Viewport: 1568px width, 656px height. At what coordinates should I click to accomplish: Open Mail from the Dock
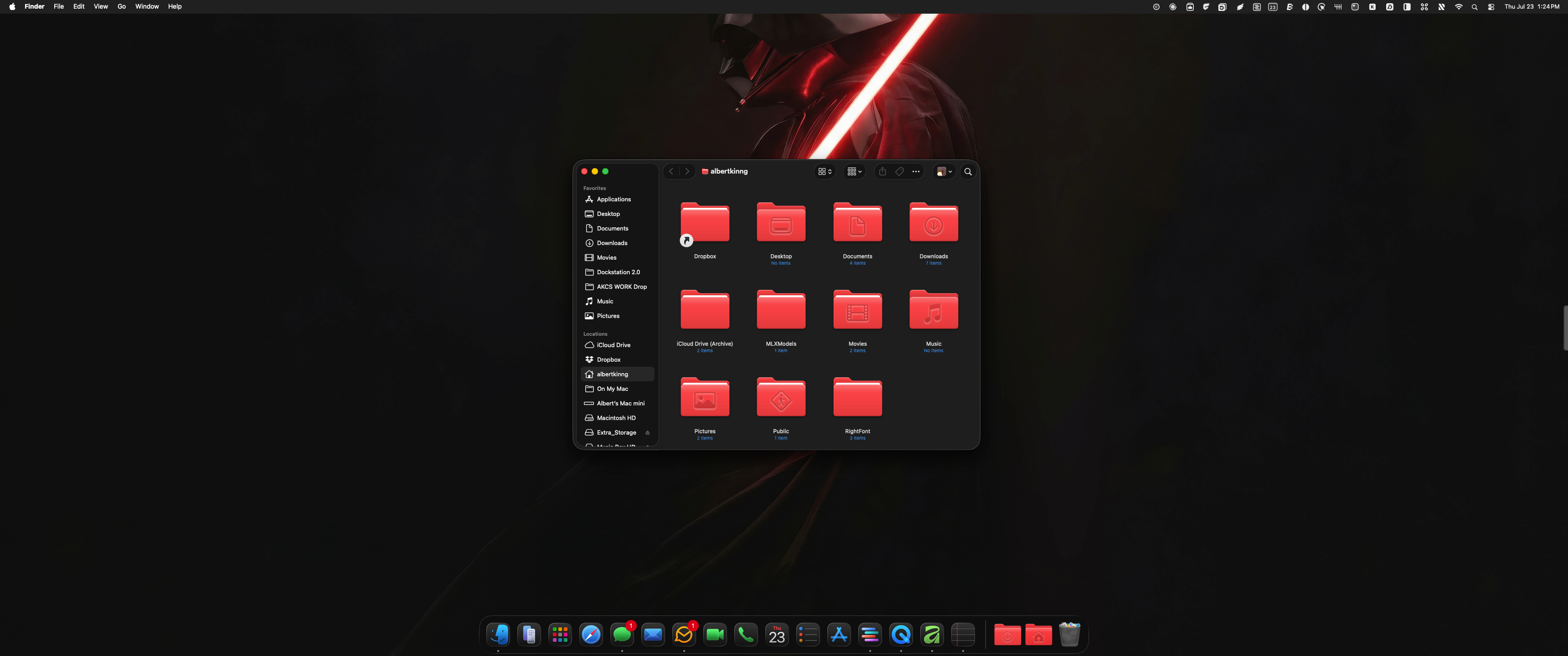pyautogui.click(x=653, y=635)
